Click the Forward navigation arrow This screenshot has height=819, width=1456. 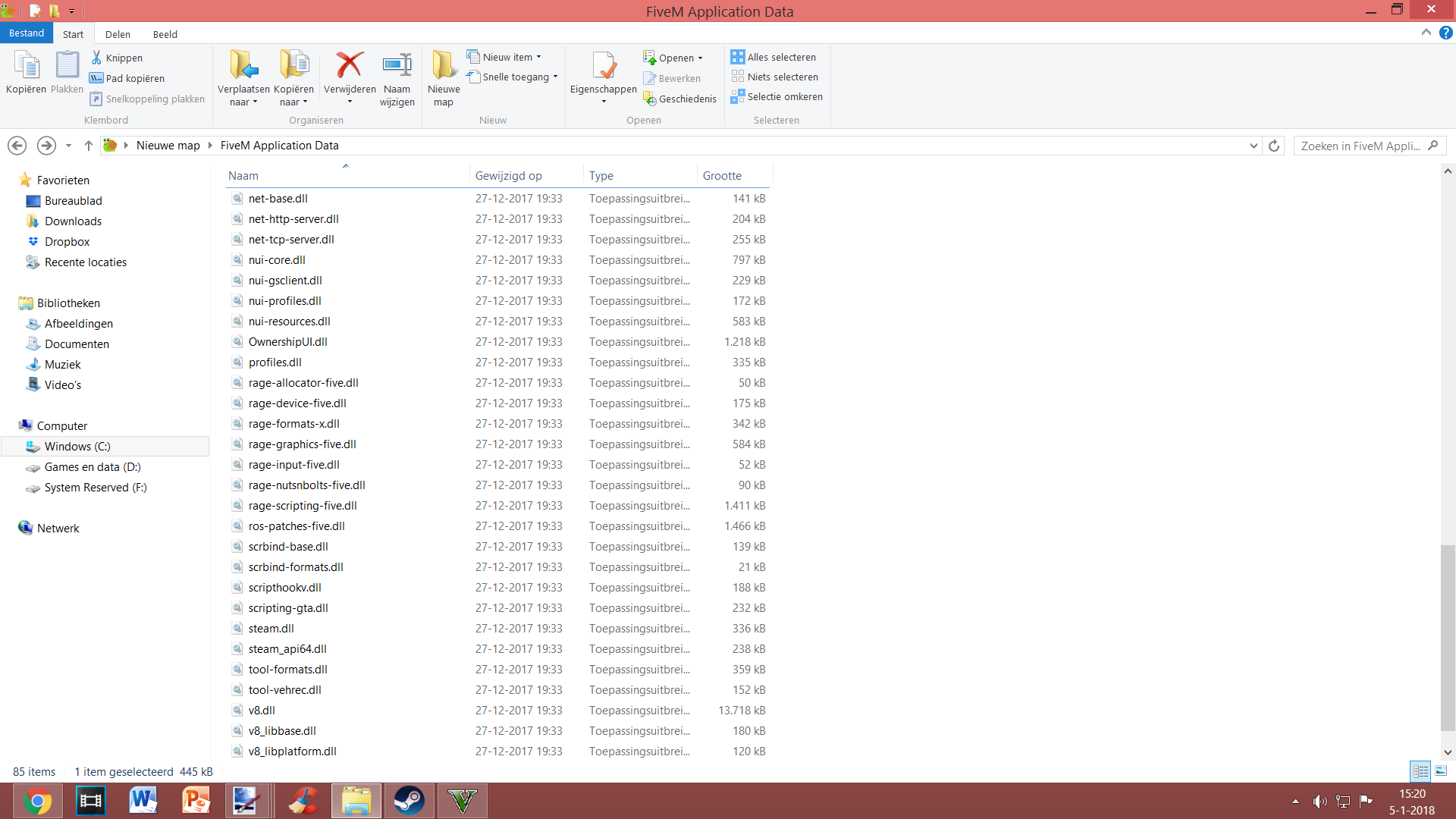click(x=46, y=146)
